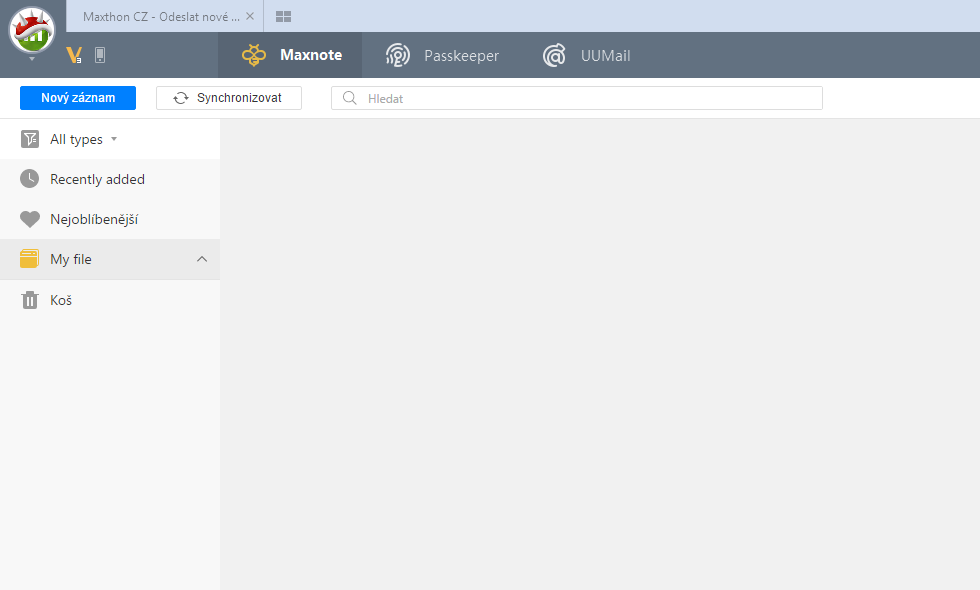Click the Synchronizovat button
The width and height of the screenshot is (980, 590).
point(229,98)
